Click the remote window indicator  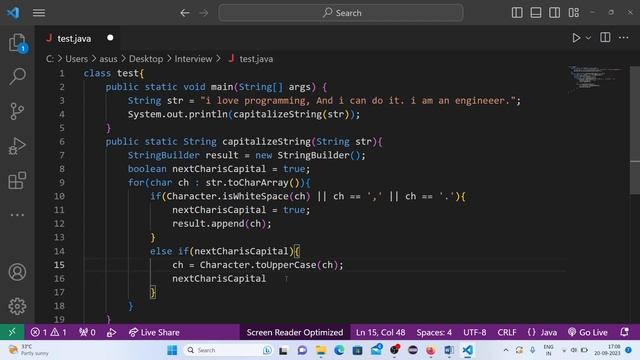tap(12, 332)
